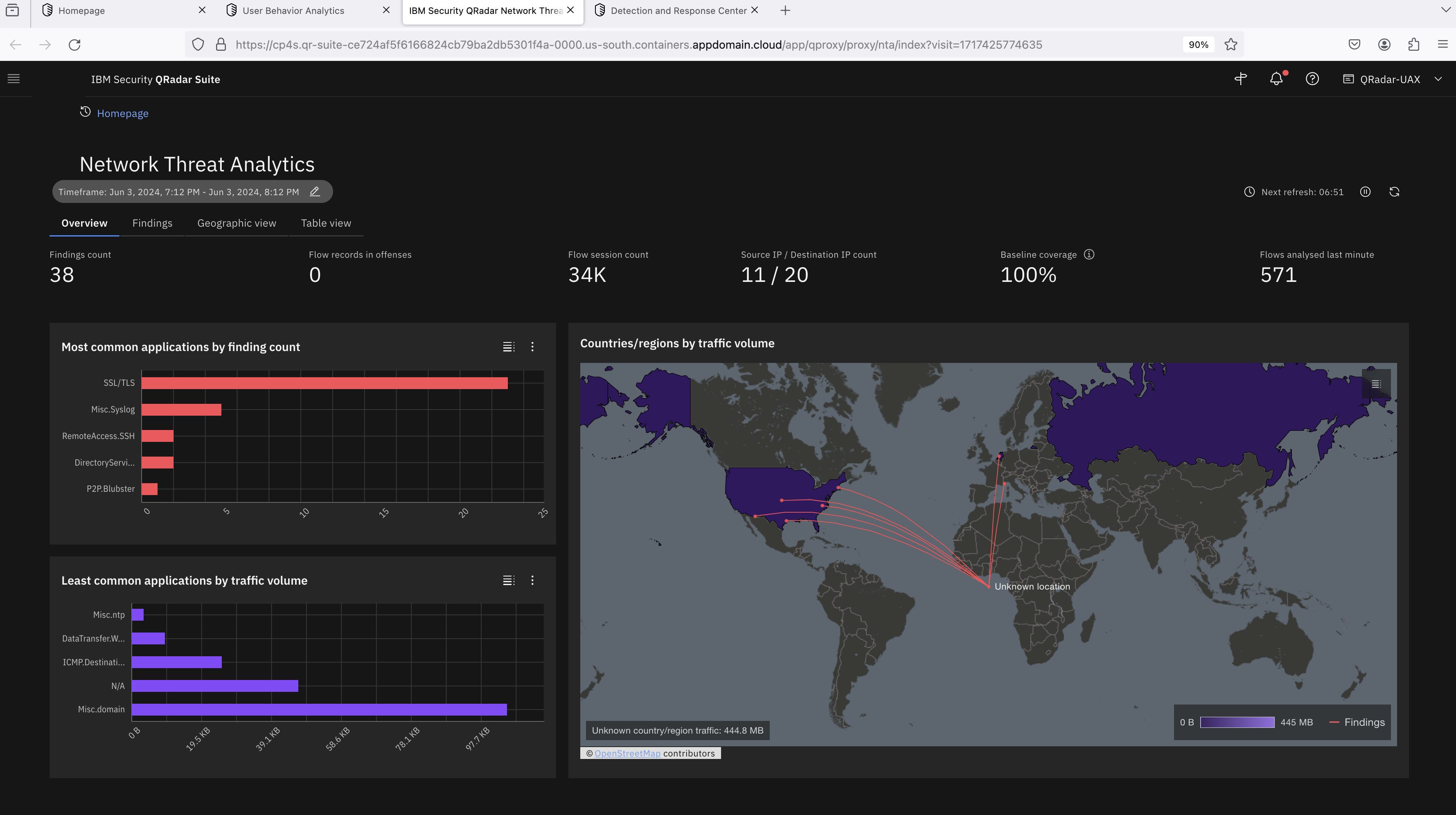Show table data for most common applications chart
The image size is (1456, 815).
pos(508,347)
